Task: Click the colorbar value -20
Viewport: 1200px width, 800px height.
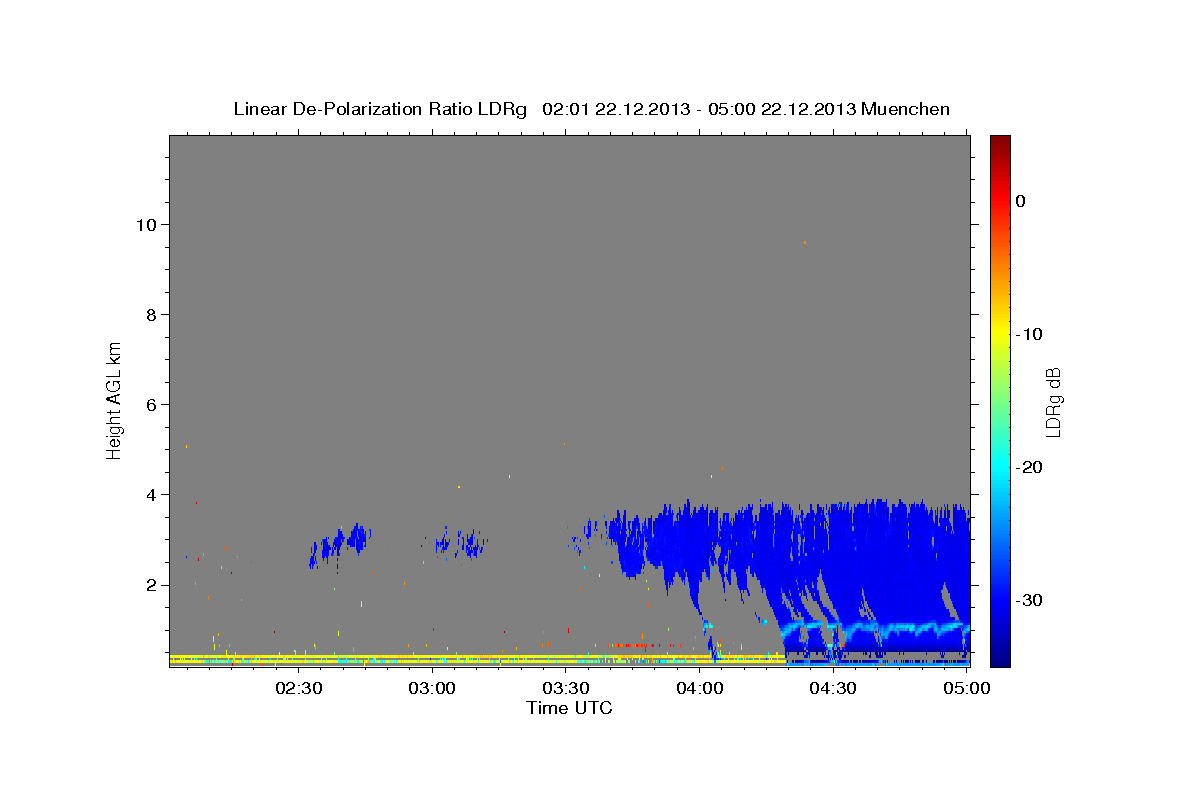Action: (x=1030, y=467)
